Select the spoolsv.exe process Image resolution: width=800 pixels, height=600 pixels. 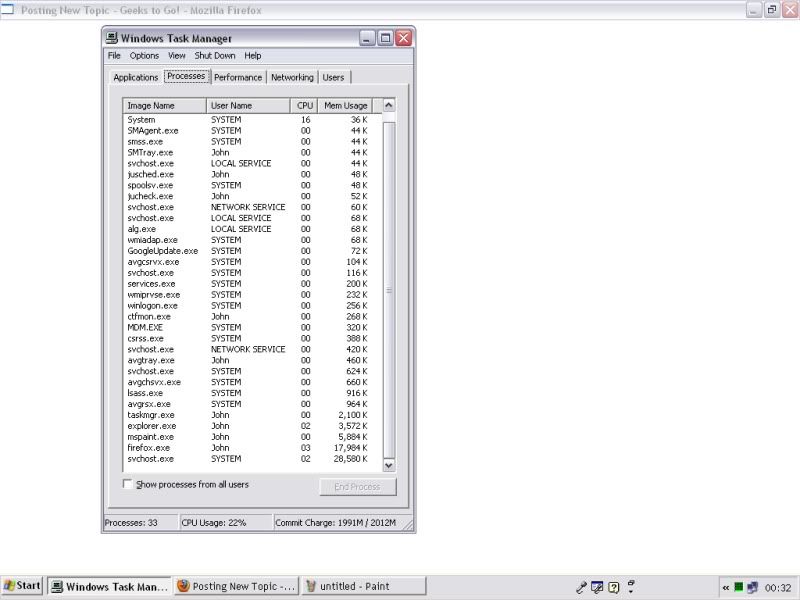pos(253,185)
